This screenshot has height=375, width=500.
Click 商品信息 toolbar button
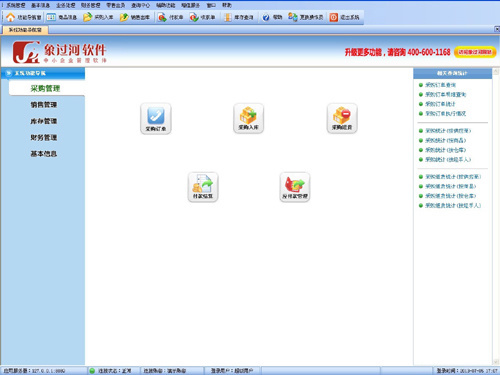coord(62,17)
